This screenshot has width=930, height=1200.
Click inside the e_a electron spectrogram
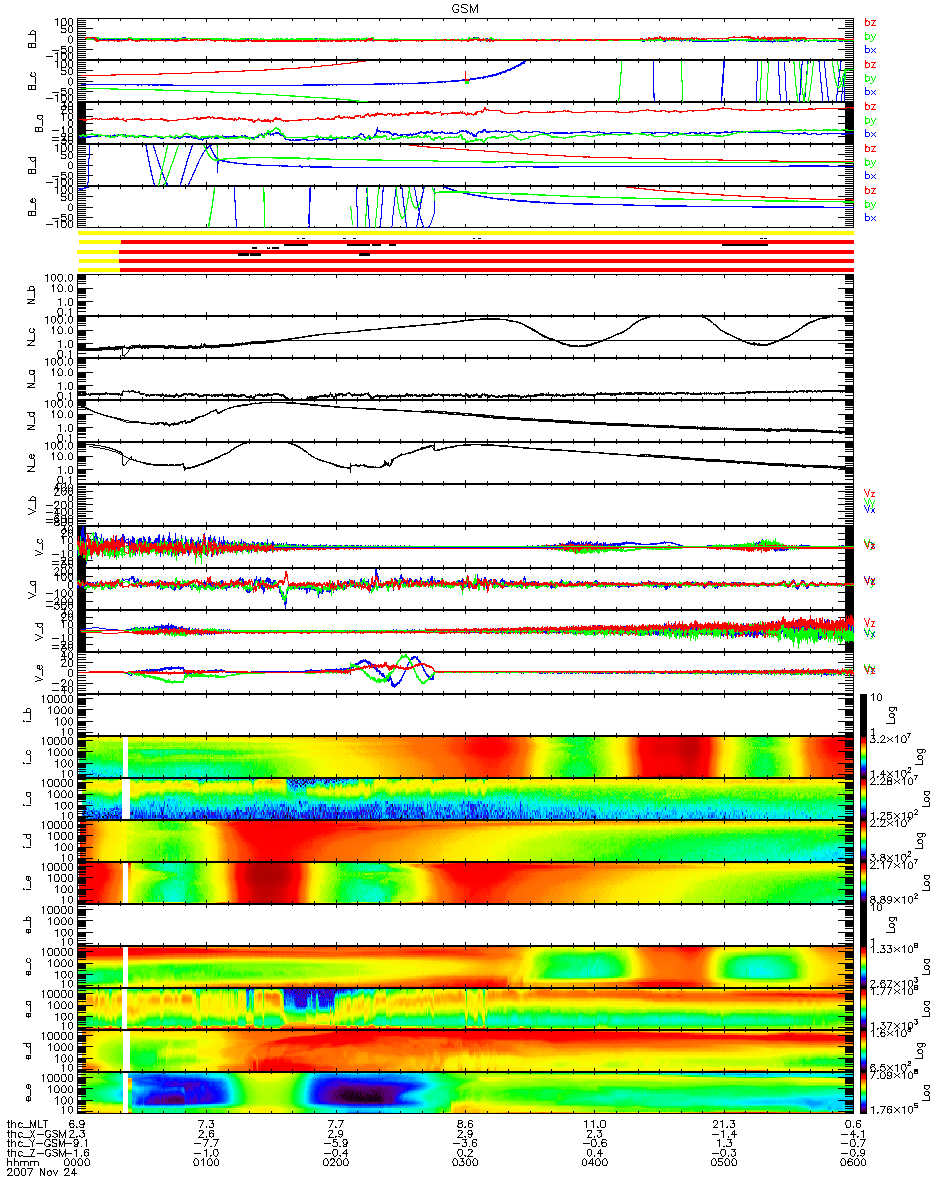pyautogui.click(x=466, y=1008)
